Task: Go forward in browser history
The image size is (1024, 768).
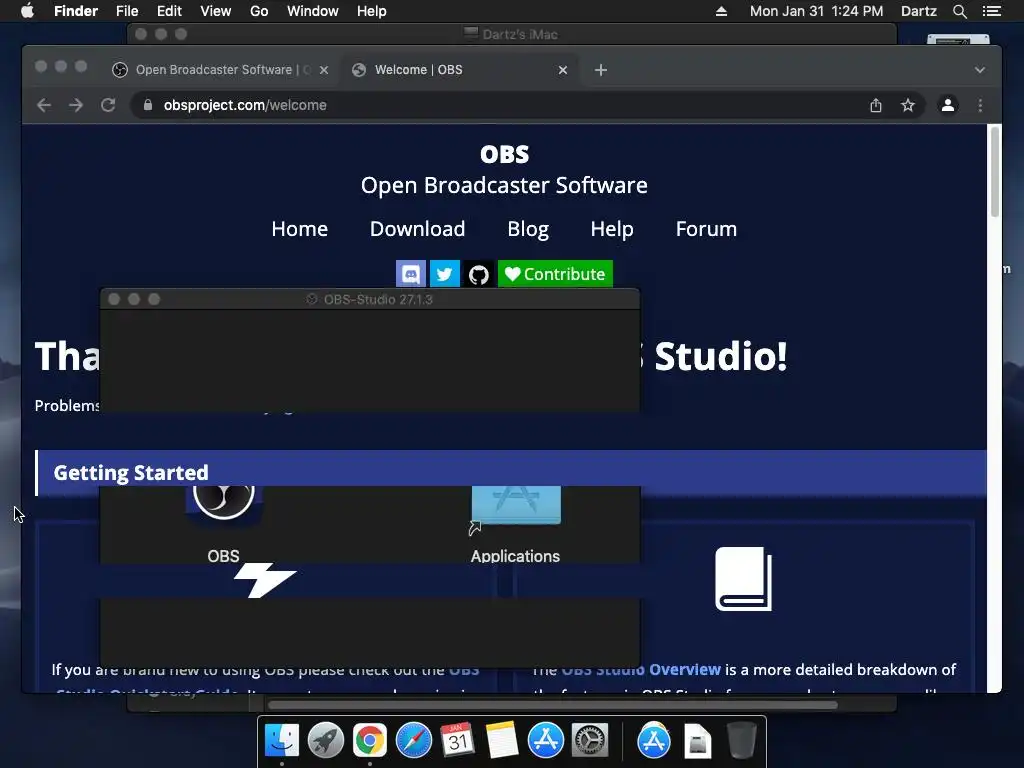Action: 76,105
